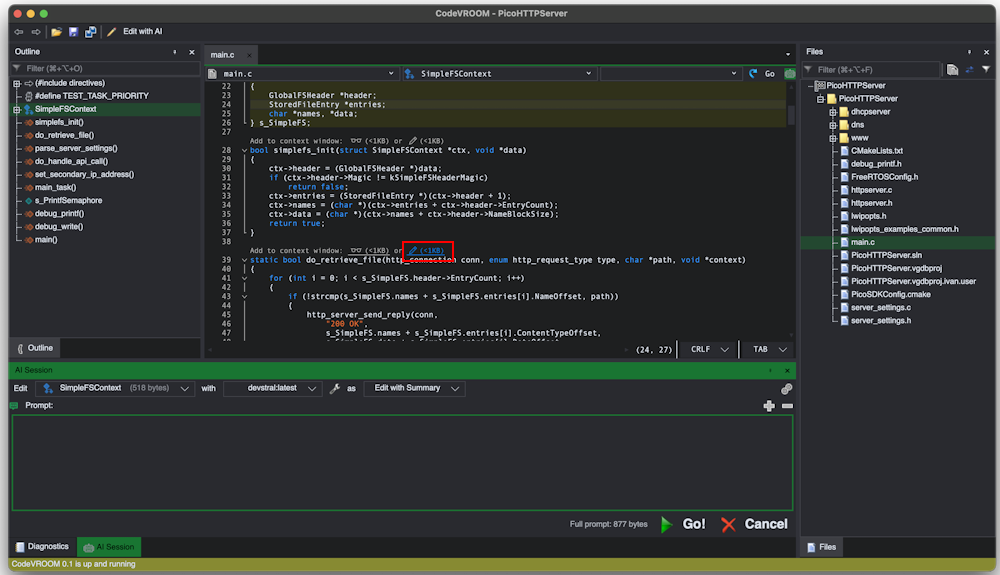Open the editor tab list dropdown arrow
1000x575 pixels.
[788, 54]
